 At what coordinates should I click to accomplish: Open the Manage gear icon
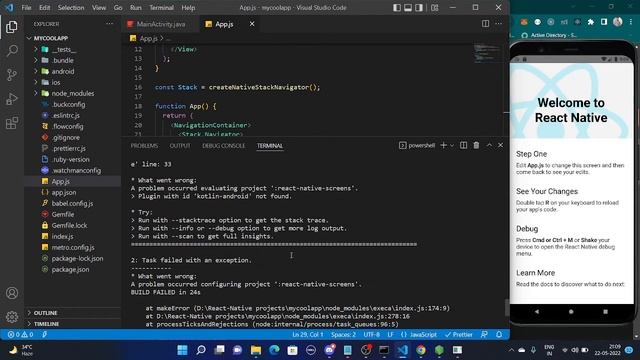click(x=12, y=316)
